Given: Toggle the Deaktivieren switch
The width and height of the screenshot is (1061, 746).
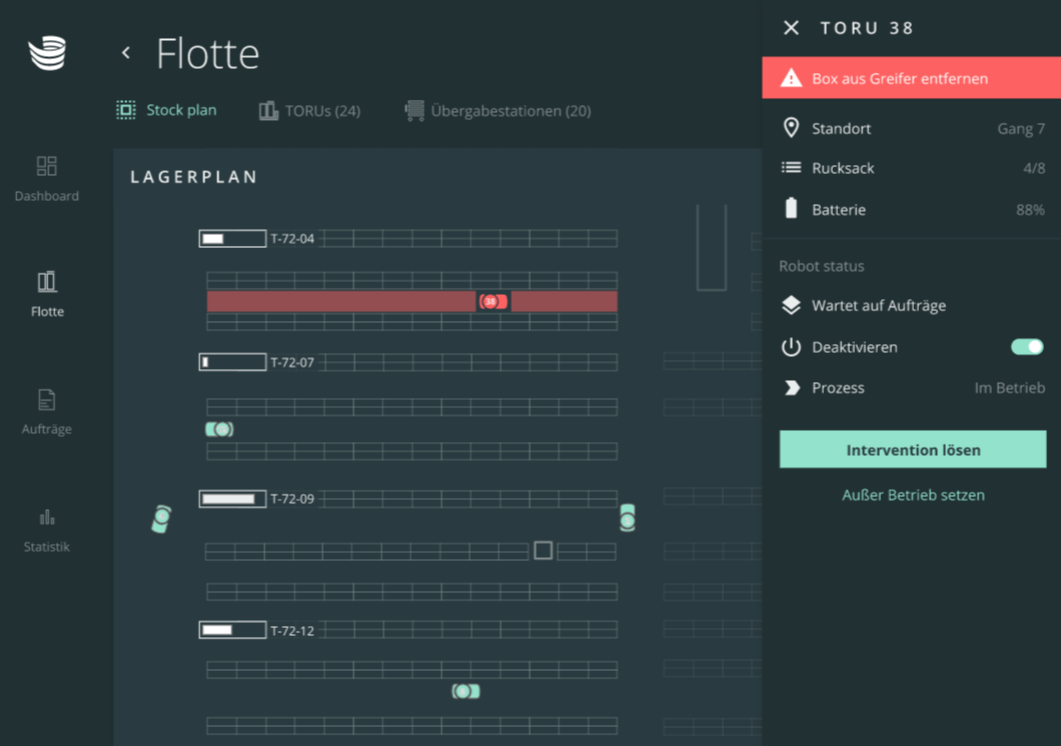Looking at the screenshot, I should point(1026,347).
